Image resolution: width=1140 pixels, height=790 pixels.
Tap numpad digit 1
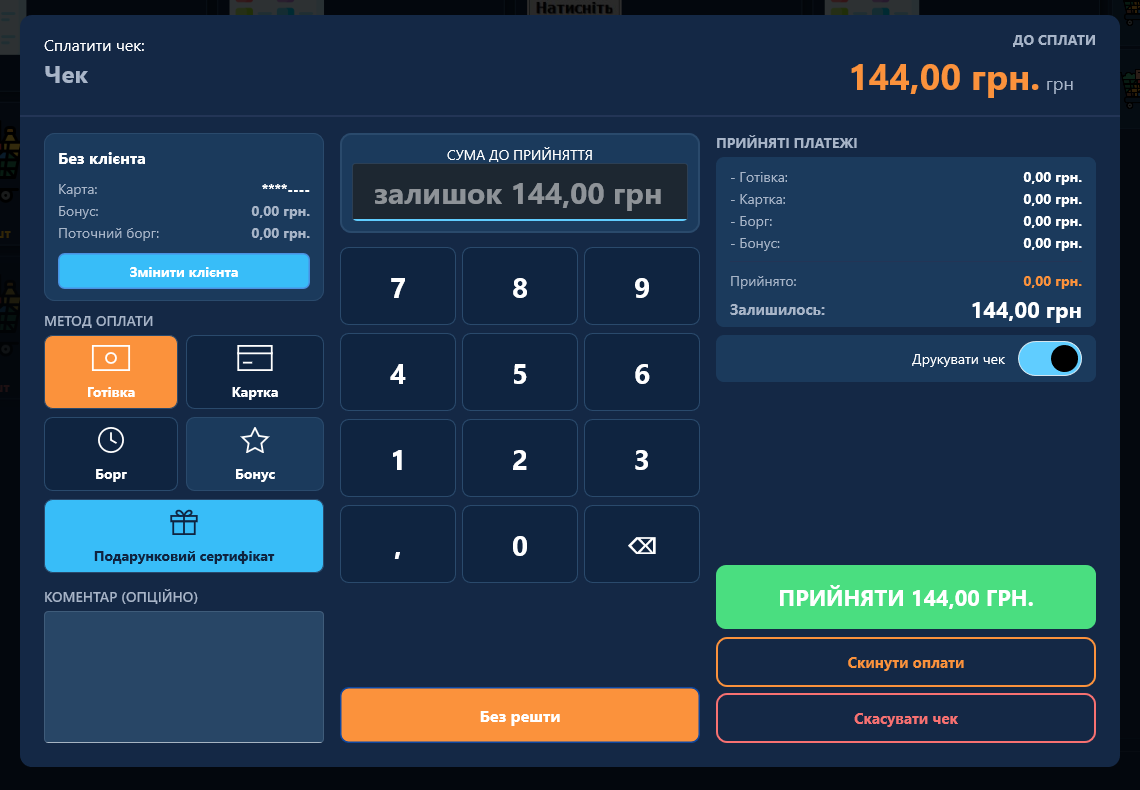[x=398, y=459]
